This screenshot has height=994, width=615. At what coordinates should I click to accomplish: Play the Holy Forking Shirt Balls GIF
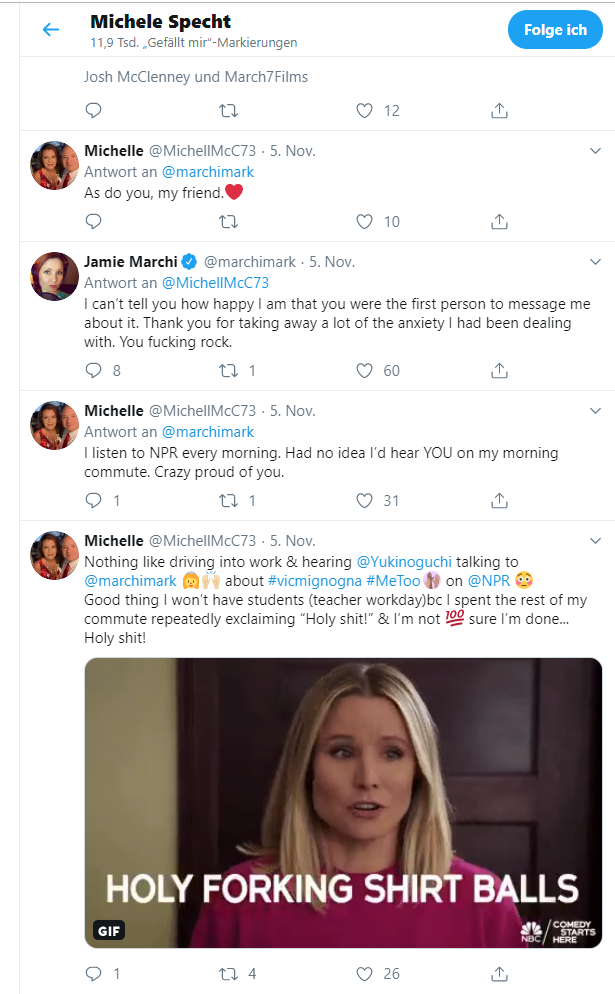click(343, 803)
